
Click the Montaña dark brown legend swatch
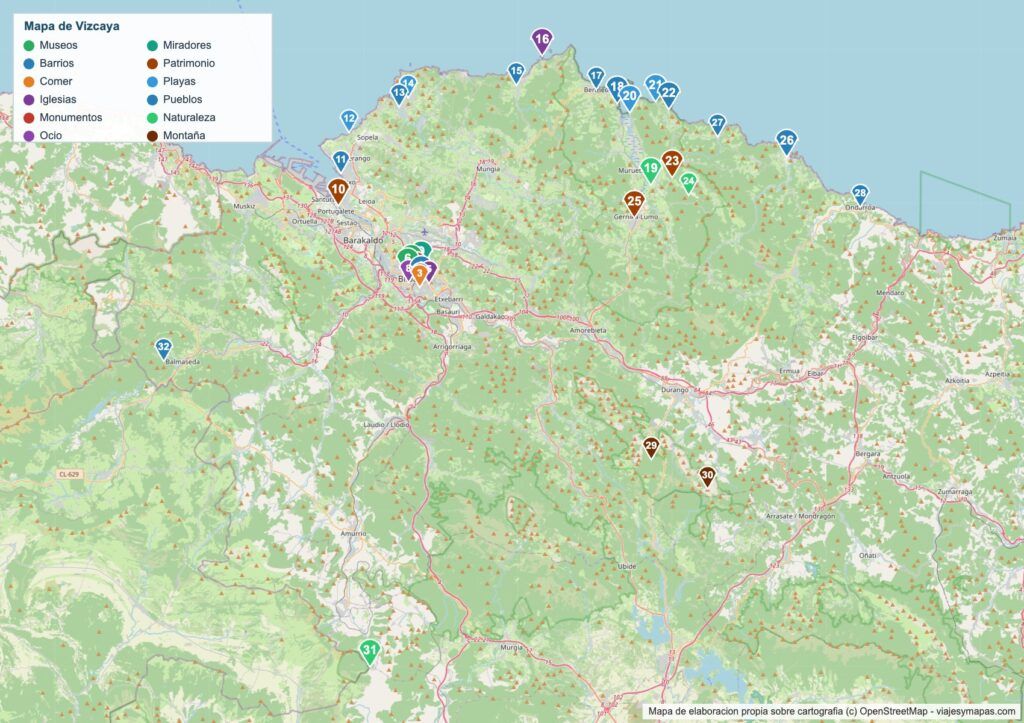click(x=152, y=136)
